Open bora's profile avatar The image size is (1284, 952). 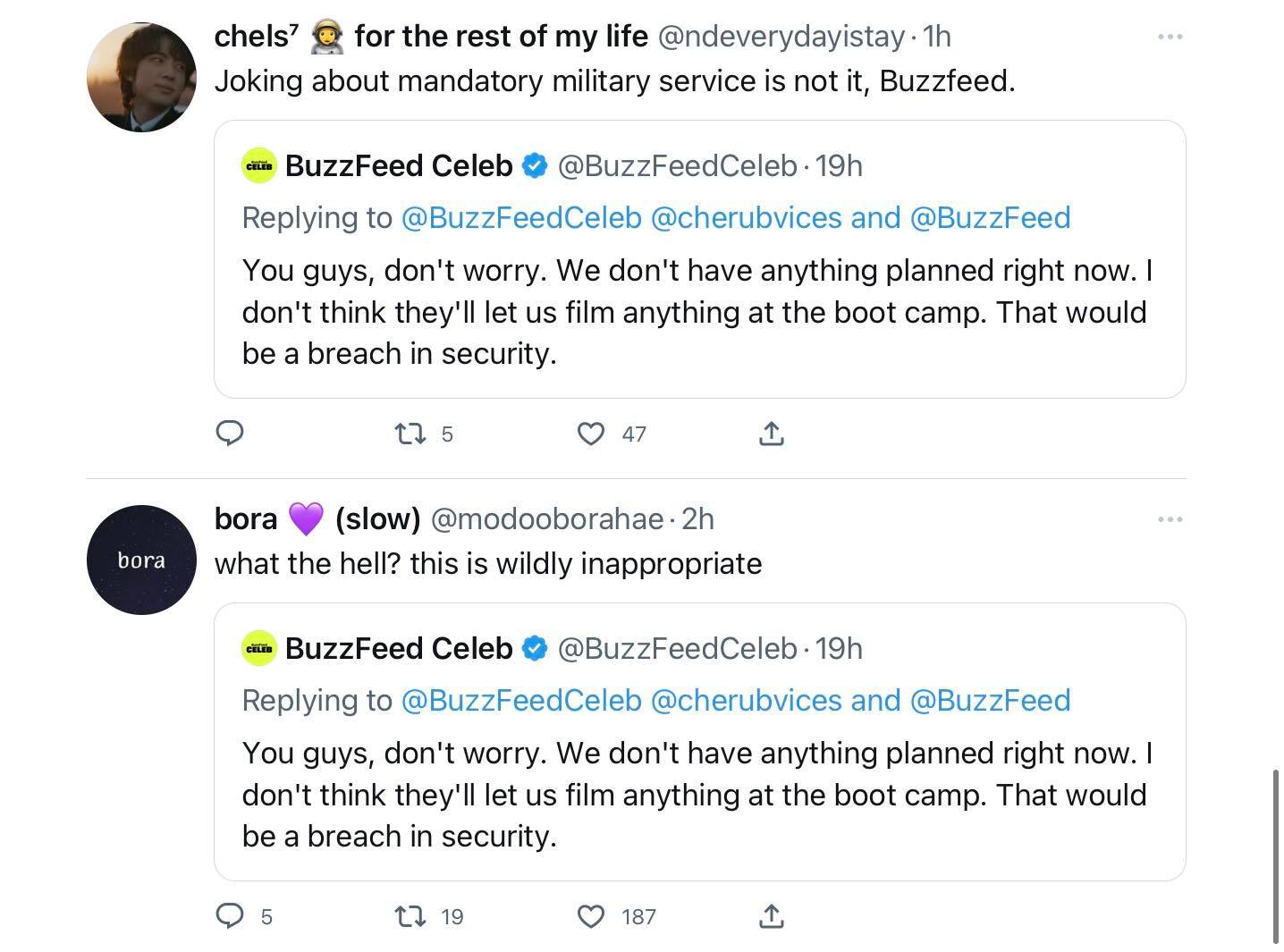[x=141, y=560]
